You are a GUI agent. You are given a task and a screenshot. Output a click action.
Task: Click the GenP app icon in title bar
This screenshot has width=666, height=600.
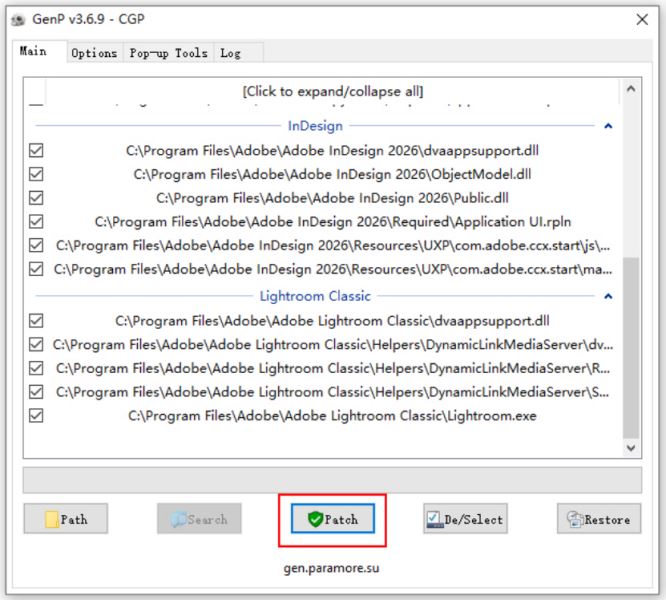(18, 20)
